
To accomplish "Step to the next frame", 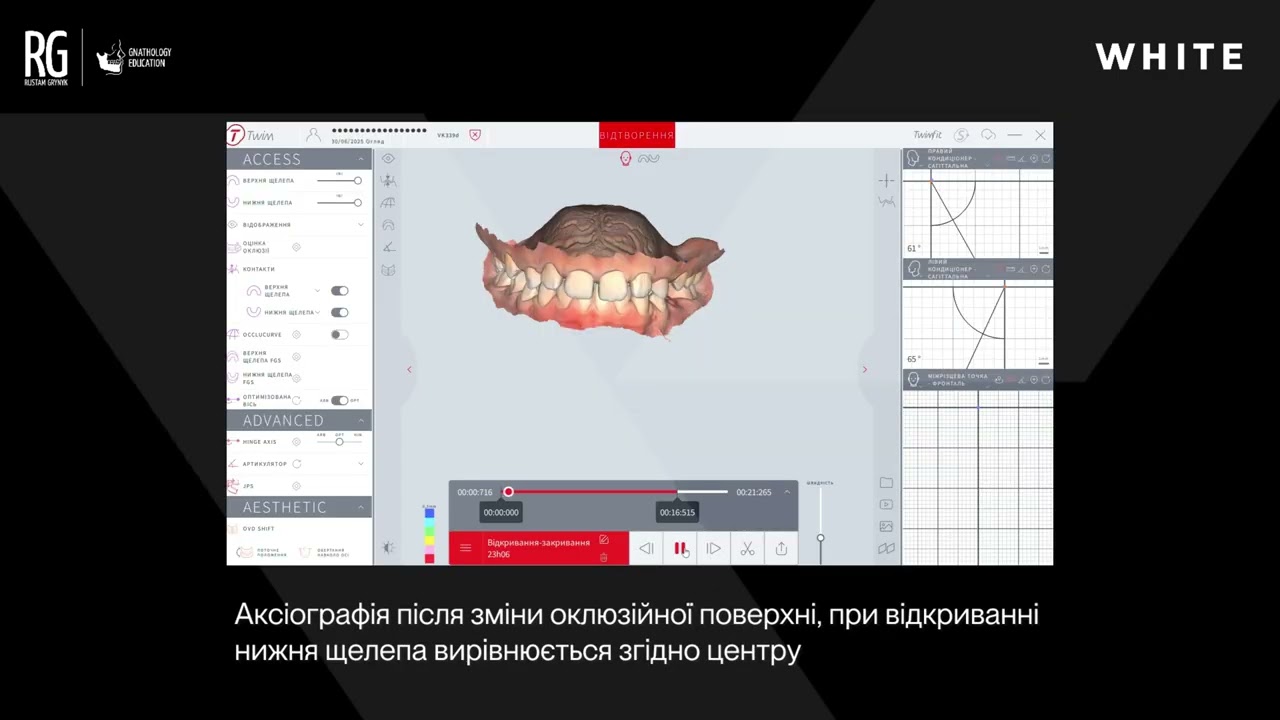I will pos(713,548).
